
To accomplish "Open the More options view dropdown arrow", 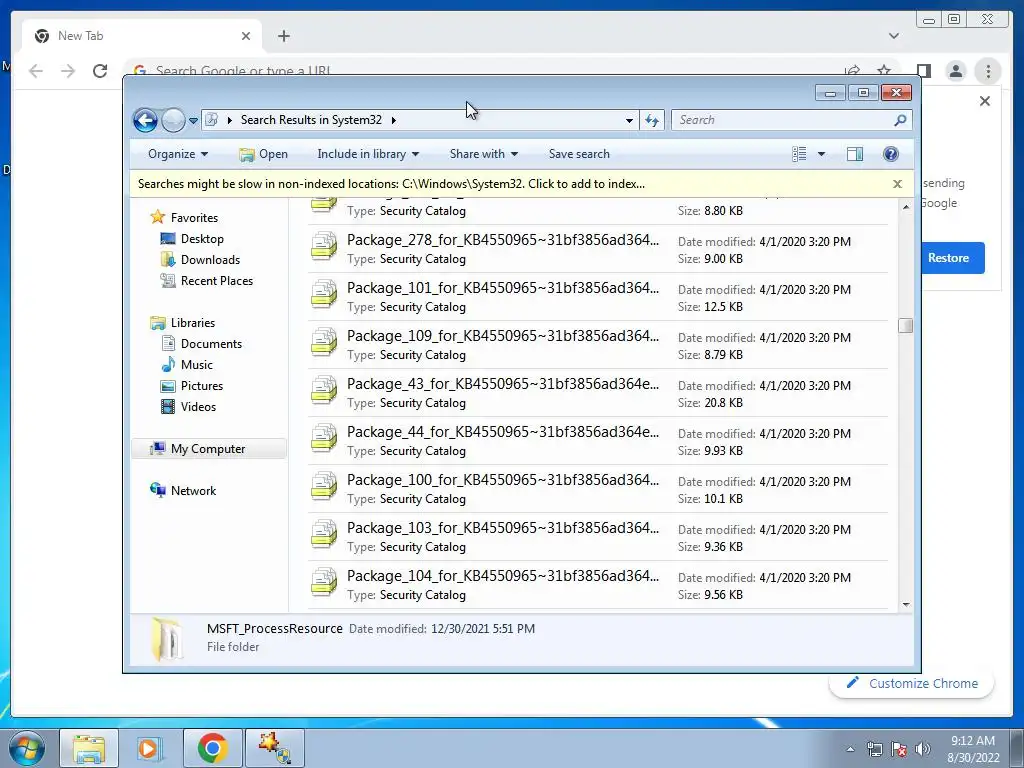I will click(x=822, y=154).
